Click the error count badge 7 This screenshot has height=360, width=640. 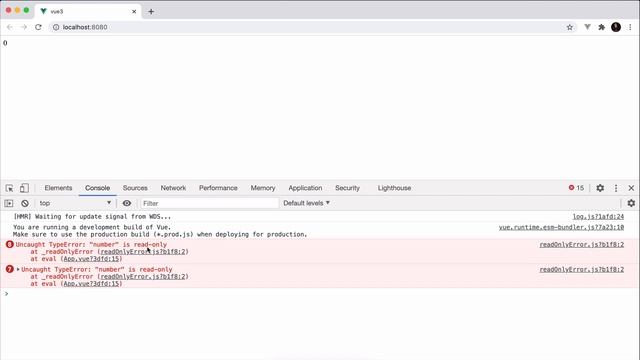(10, 269)
